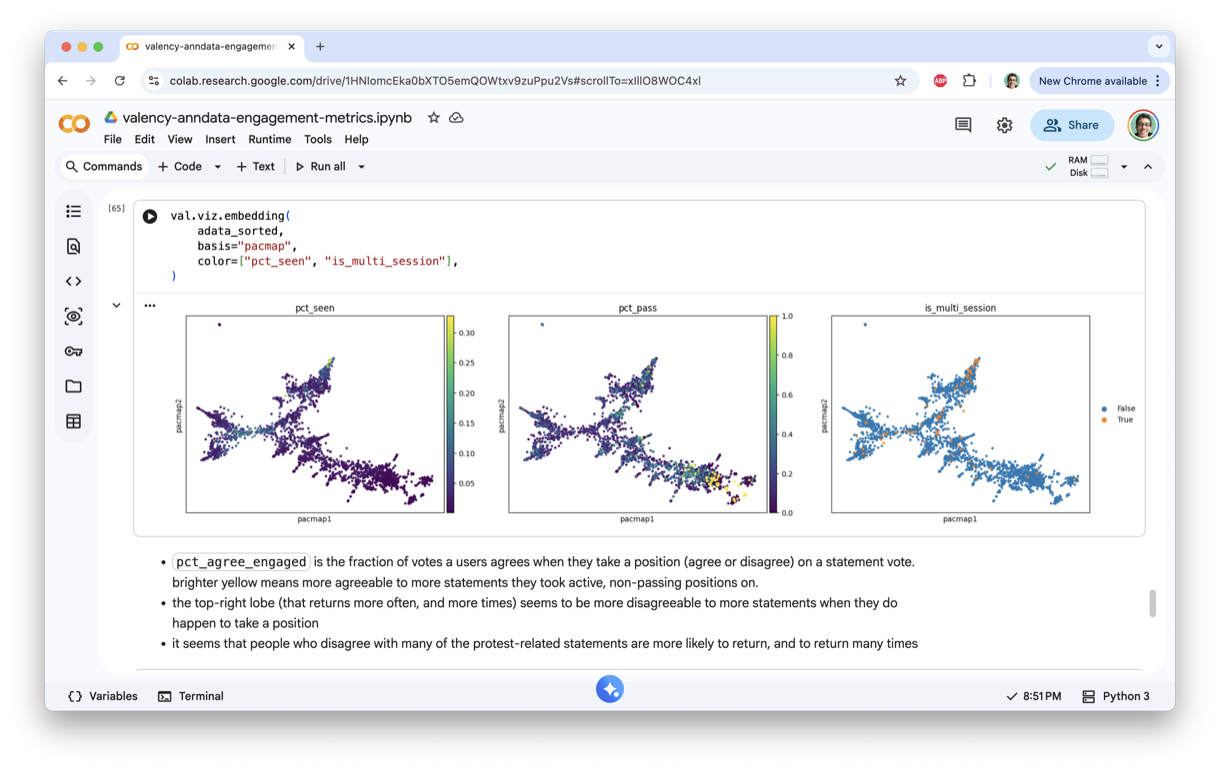Click the Share button
This screenshot has height=770, width=1220.
1071,125
